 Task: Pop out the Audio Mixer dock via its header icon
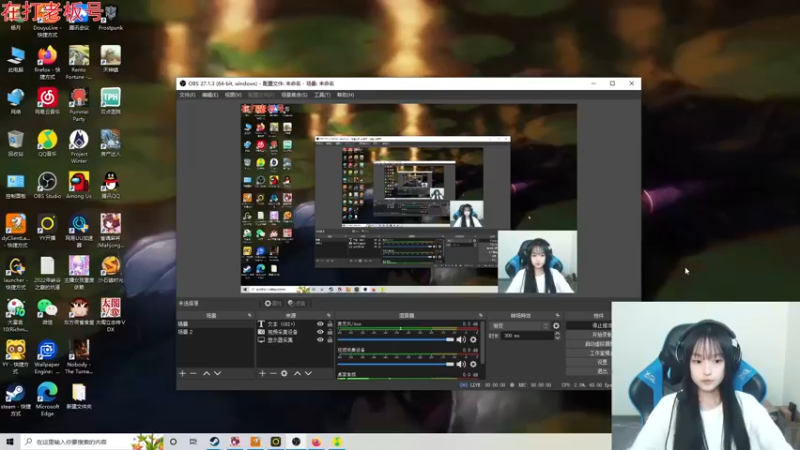(481, 315)
